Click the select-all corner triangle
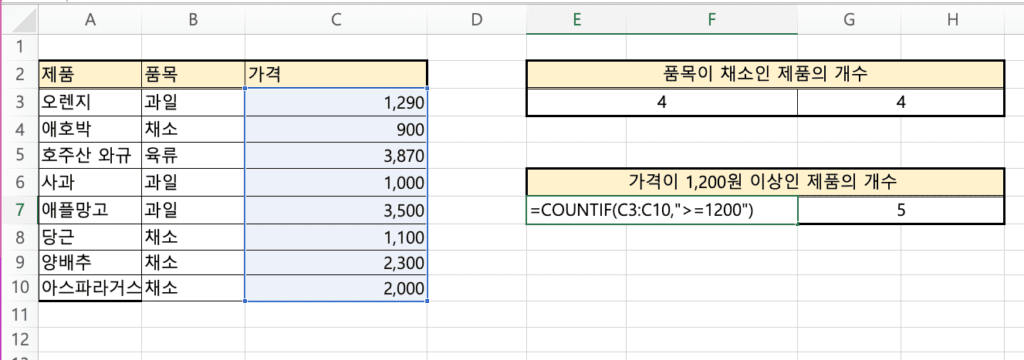 pos(24,20)
